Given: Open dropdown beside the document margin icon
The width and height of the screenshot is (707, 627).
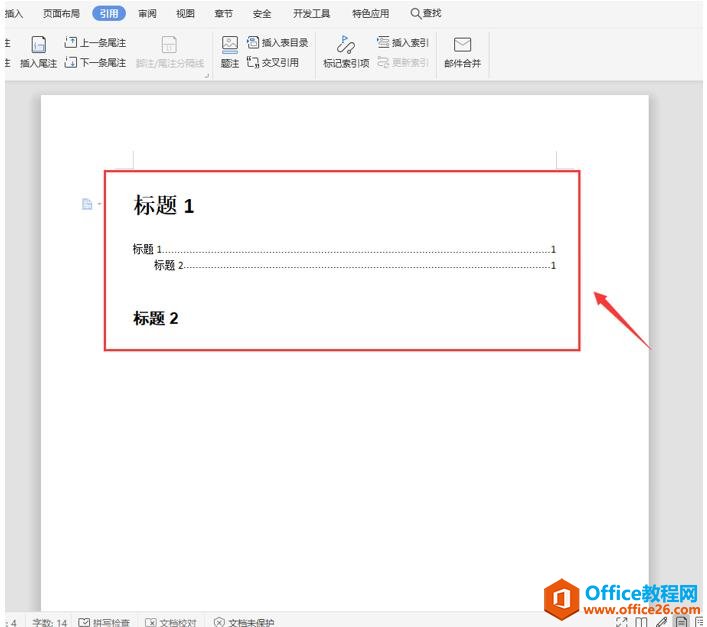Looking at the screenshot, I should point(99,204).
